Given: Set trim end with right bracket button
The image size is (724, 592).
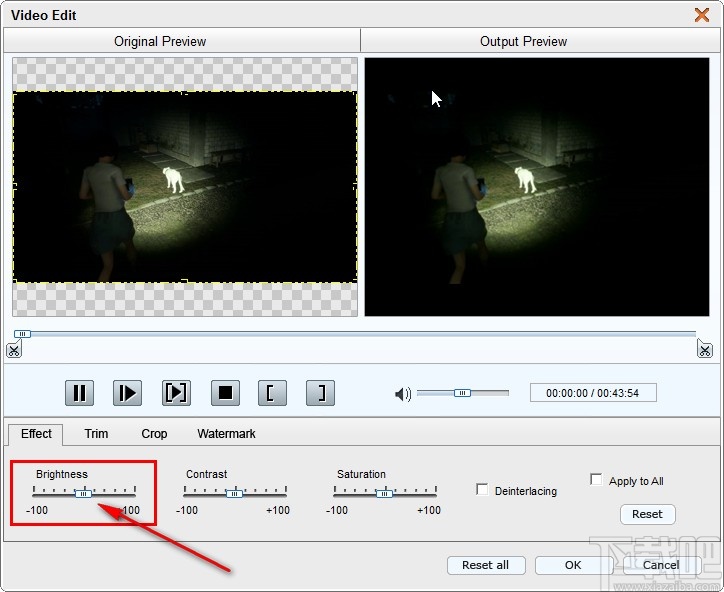Looking at the screenshot, I should pos(320,393).
